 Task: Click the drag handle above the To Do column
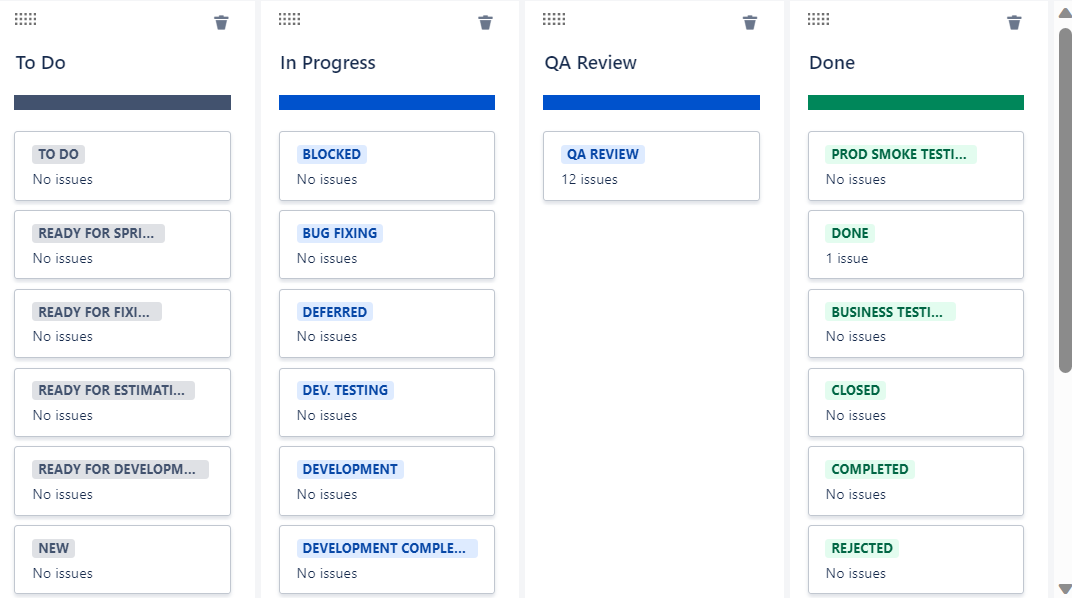click(25, 18)
